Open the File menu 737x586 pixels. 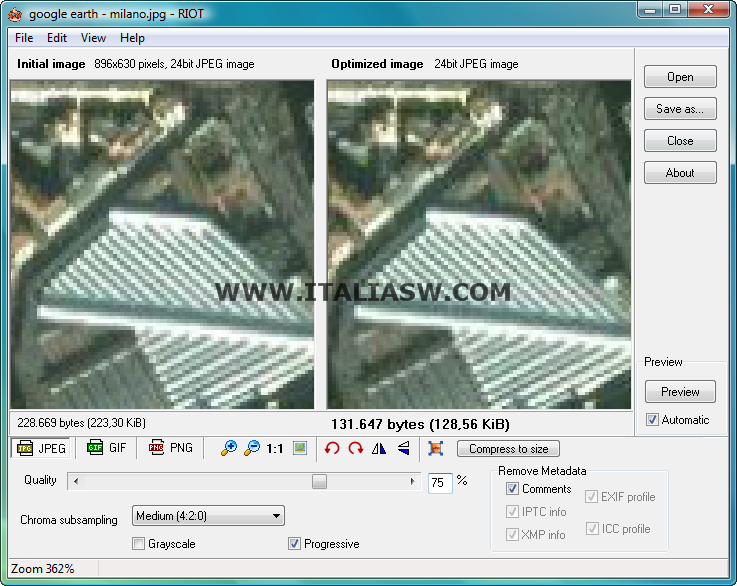tap(24, 38)
